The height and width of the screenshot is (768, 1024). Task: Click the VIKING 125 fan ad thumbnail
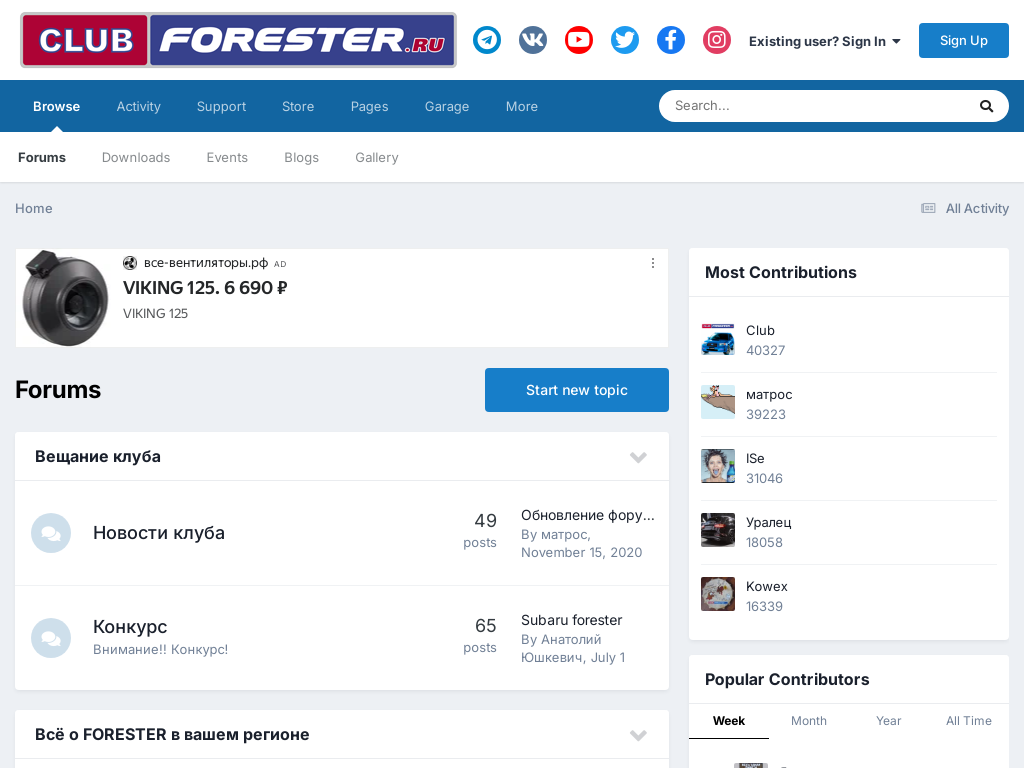[x=65, y=298]
